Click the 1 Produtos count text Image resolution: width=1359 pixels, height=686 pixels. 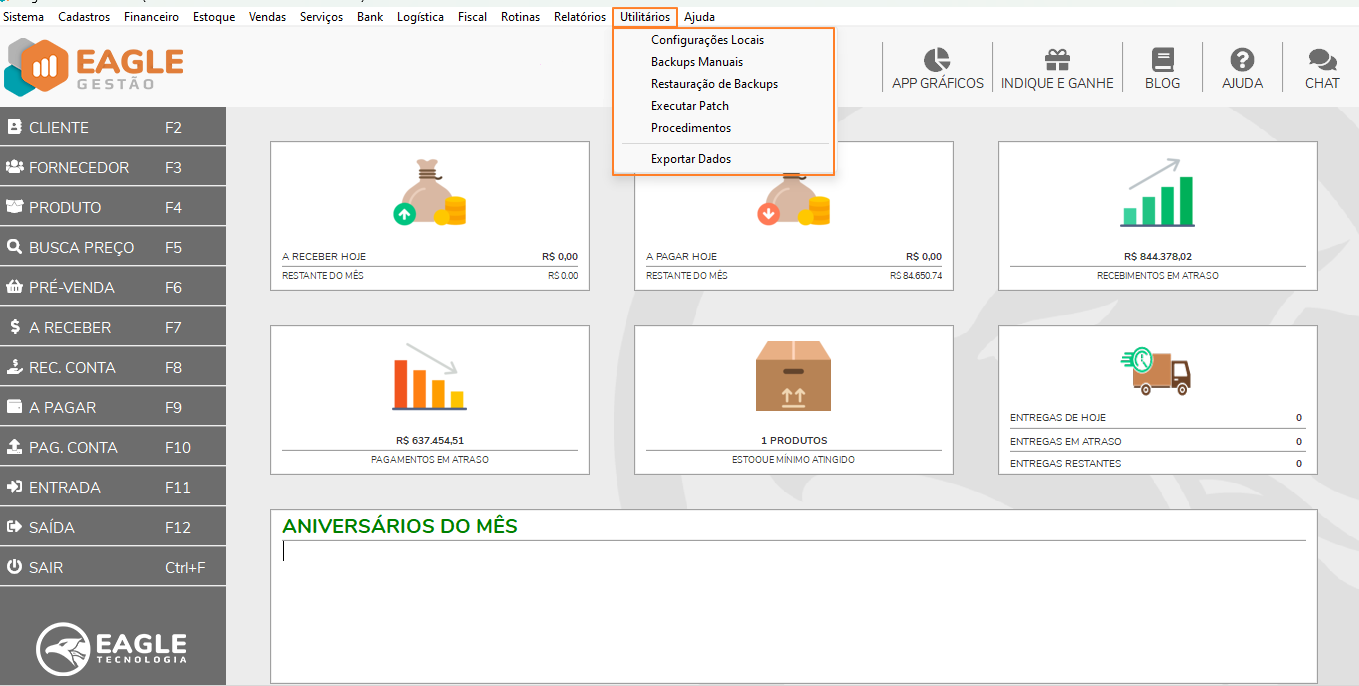click(x=793, y=440)
